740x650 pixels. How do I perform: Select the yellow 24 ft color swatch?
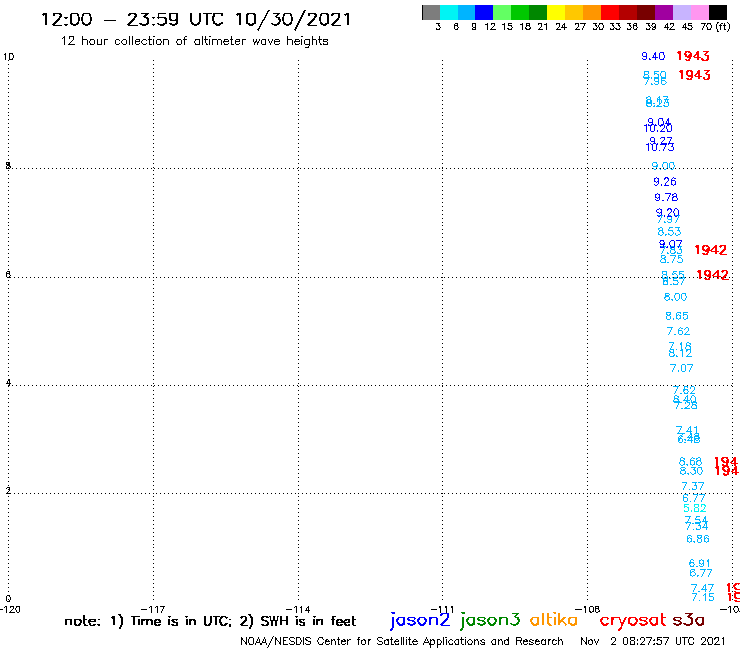click(x=556, y=12)
